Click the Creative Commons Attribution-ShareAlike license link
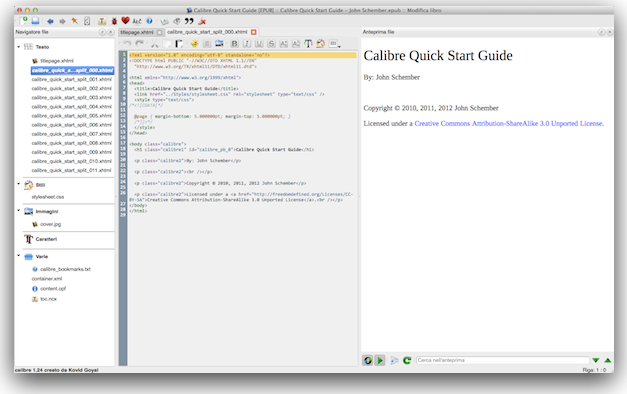 tap(509, 124)
